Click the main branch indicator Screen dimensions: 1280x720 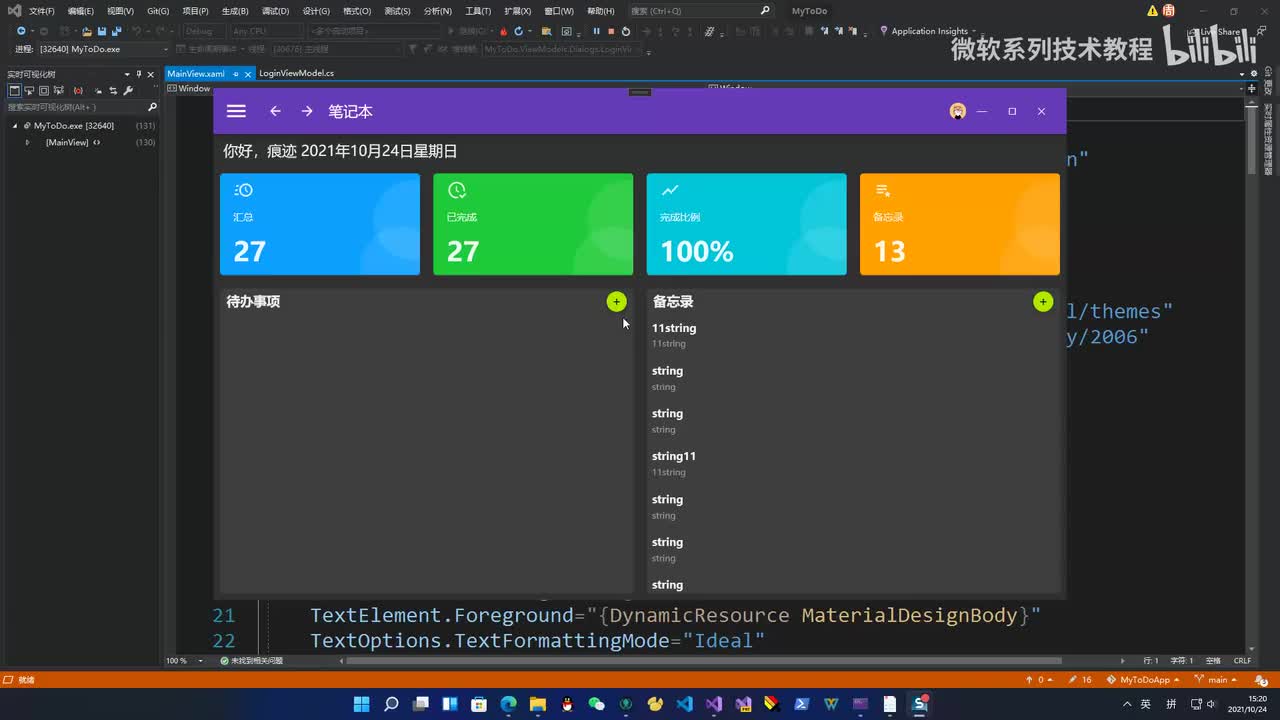1215,680
